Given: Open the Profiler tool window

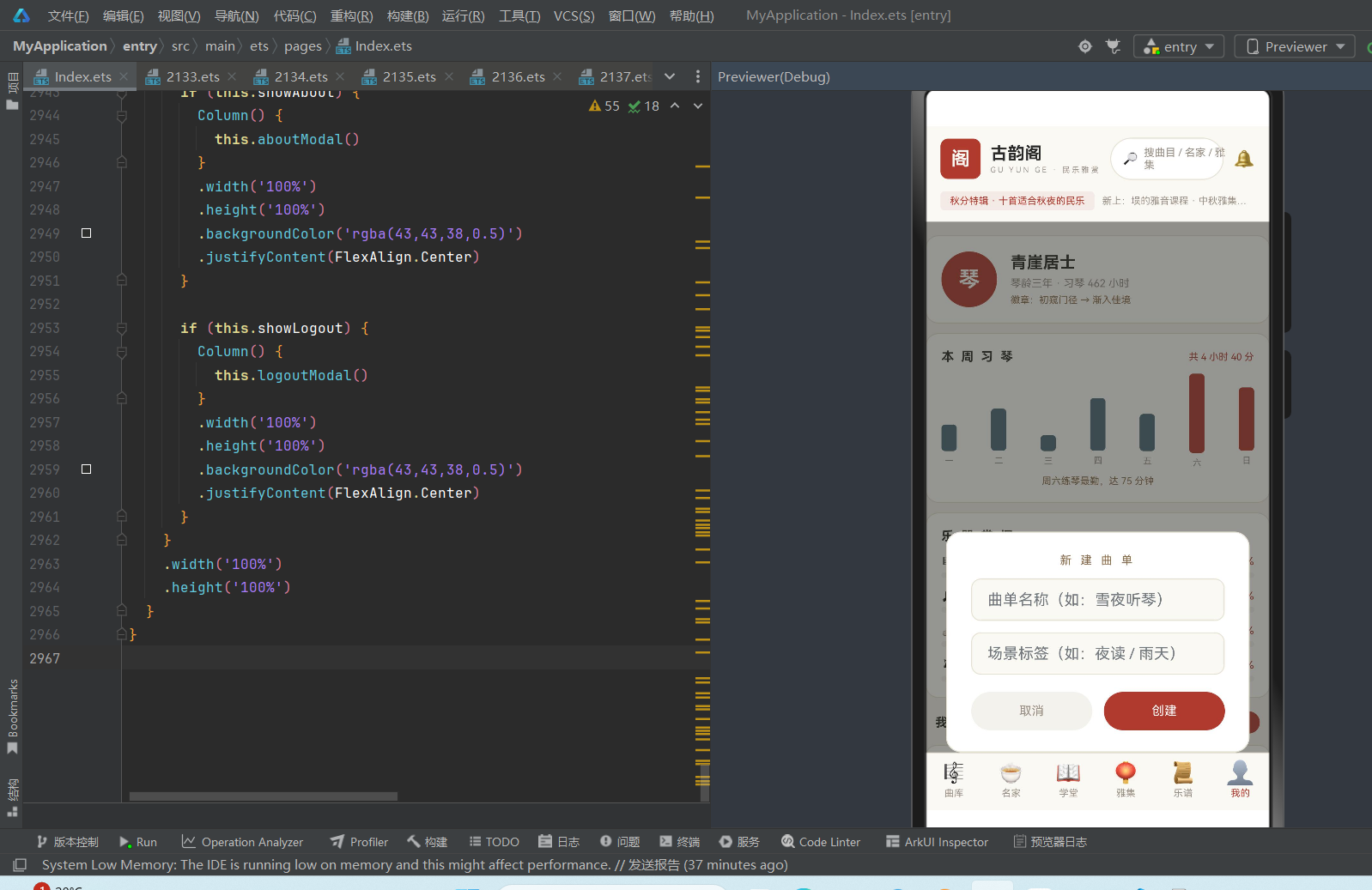Looking at the screenshot, I should 359,842.
